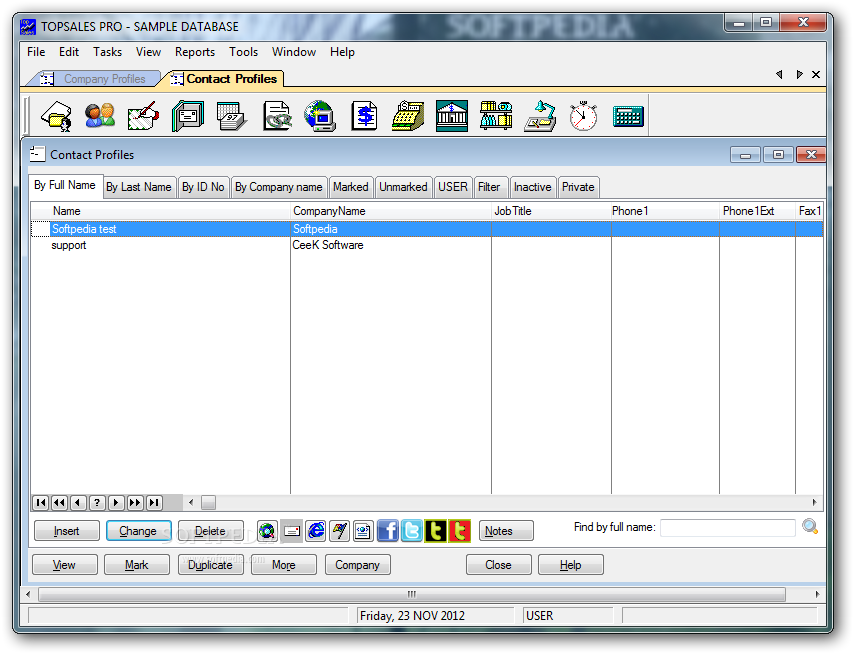Open the cash register toolbar icon

408,116
